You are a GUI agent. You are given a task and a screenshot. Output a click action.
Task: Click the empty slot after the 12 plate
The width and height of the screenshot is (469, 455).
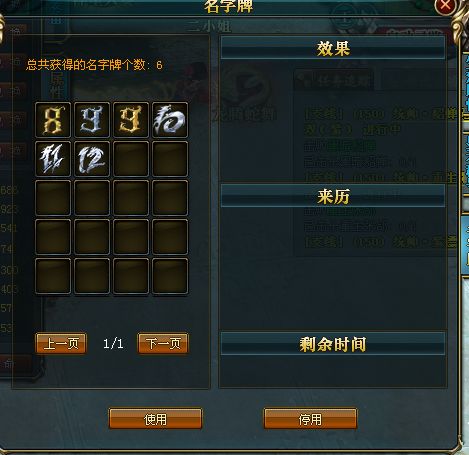(x=131, y=159)
